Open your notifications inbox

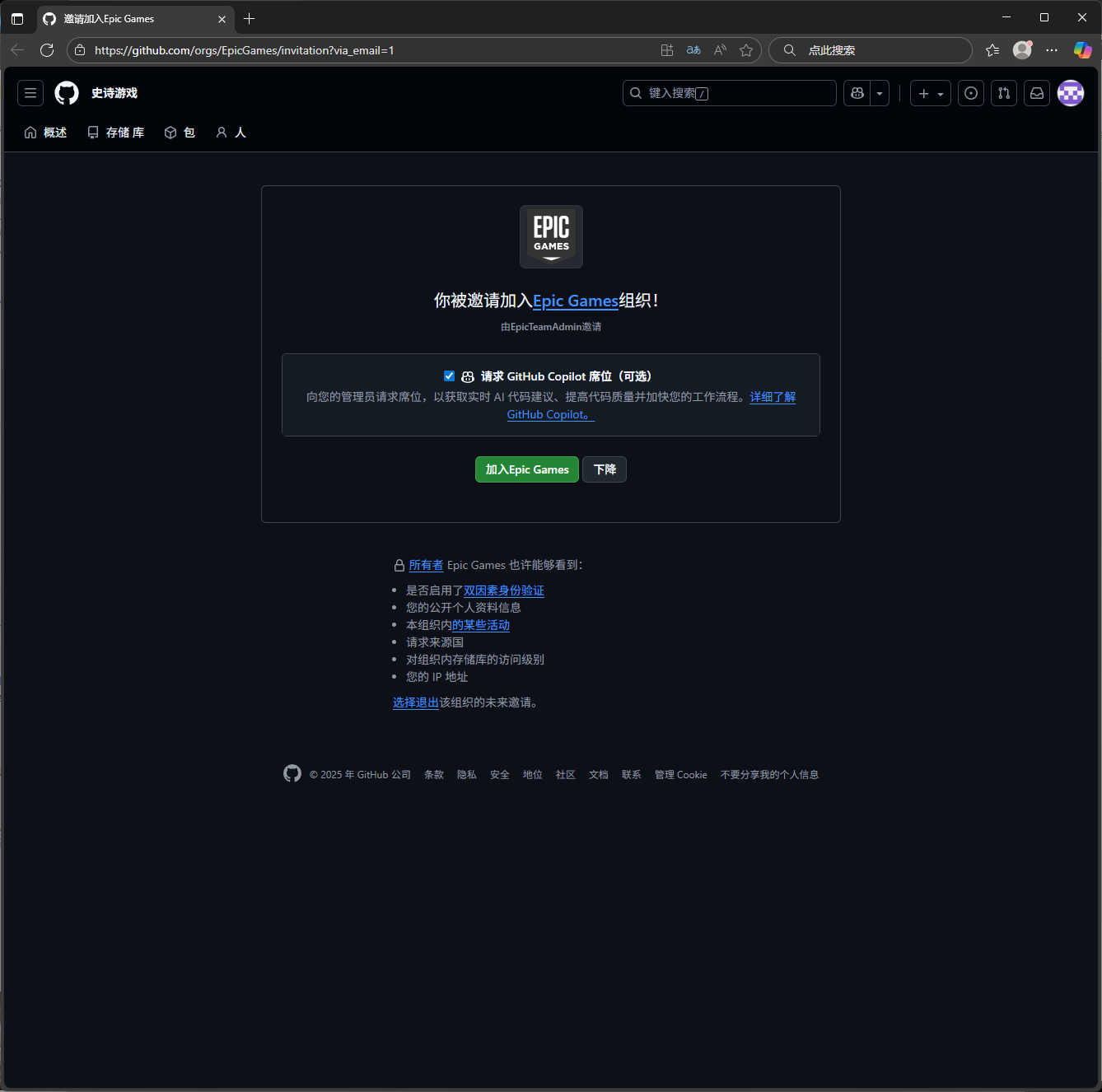1036,93
